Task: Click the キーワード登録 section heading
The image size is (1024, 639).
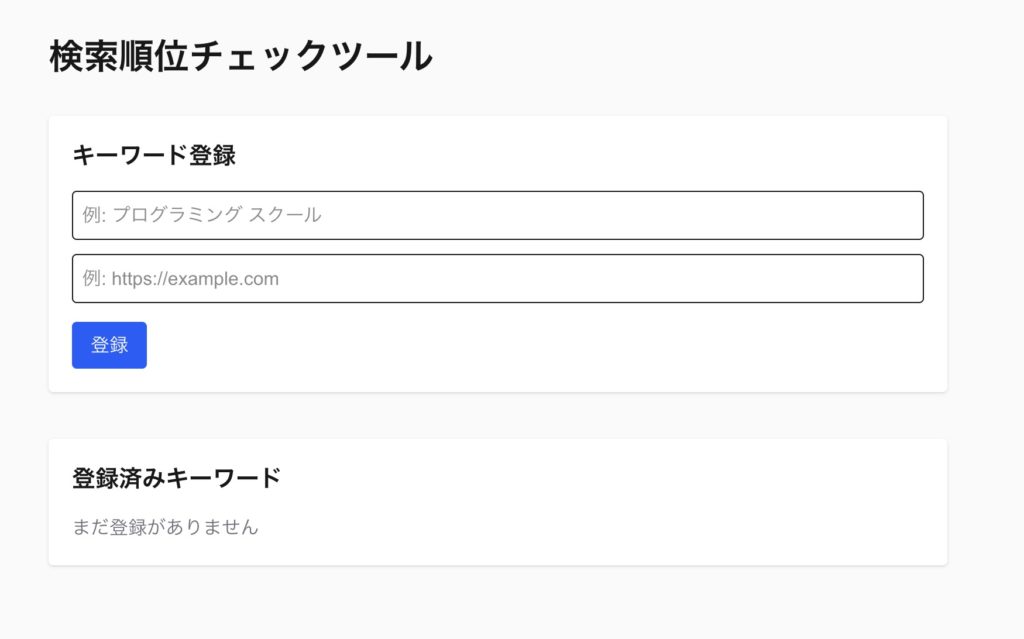Action: [154, 155]
